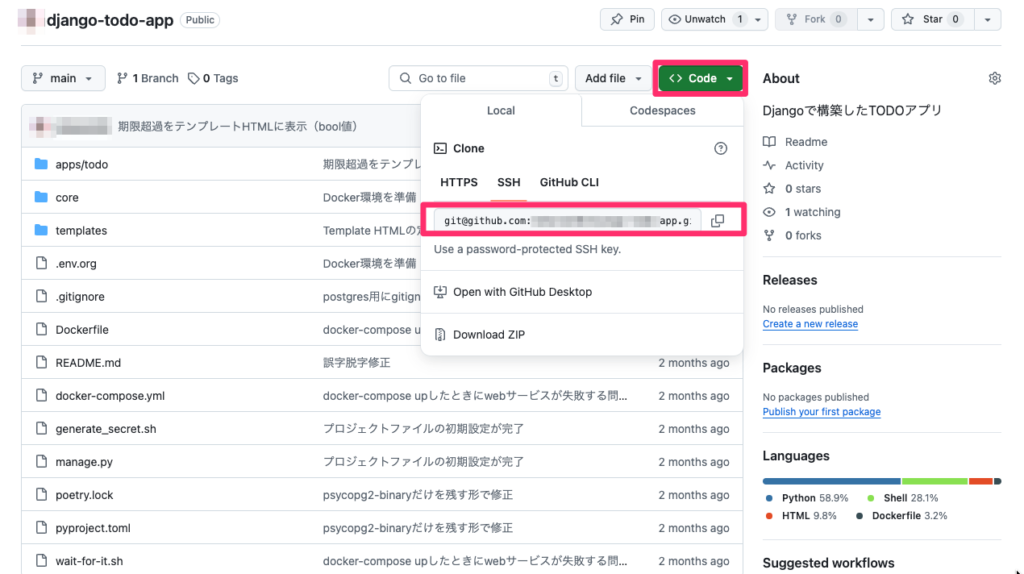
Task: Select the HTTPS clone tab
Action: click(459, 182)
